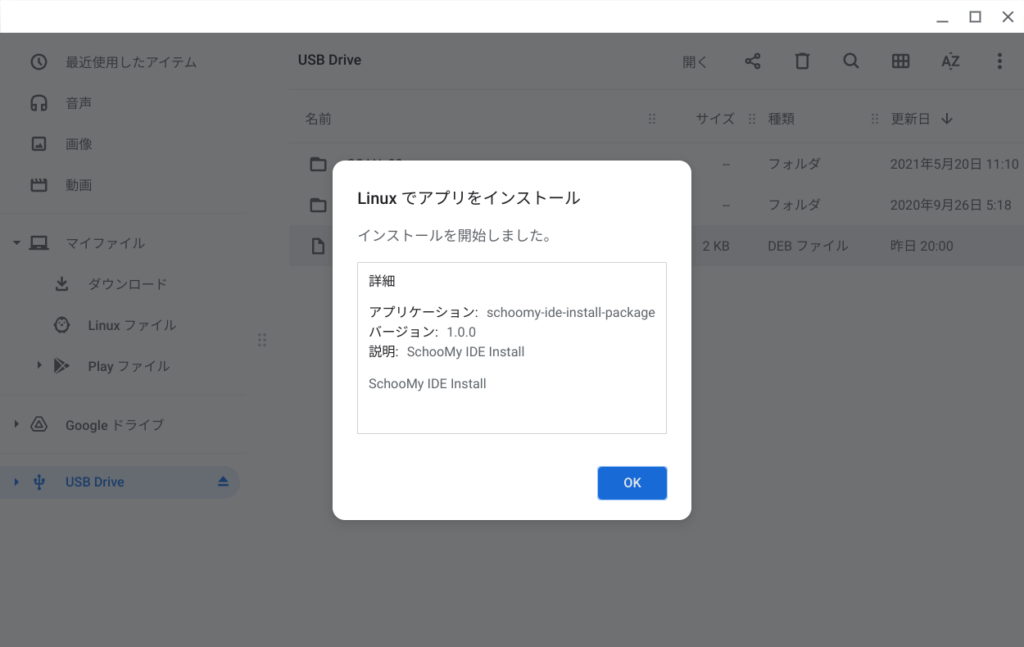Select the DEB file row icon
Screen dimensions: 1024x647
318,246
